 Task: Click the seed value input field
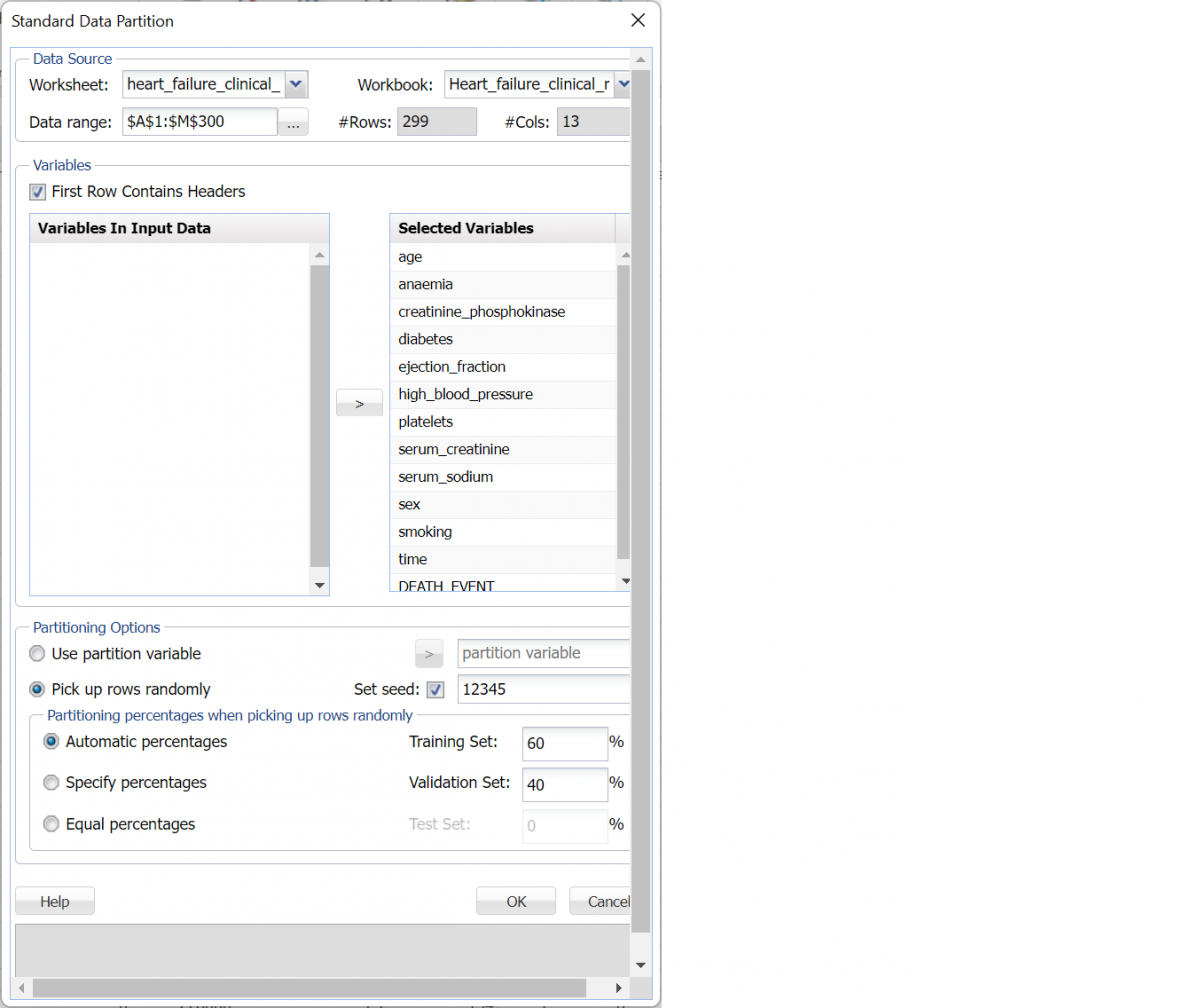pyautogui.click(x=540, y=690)
